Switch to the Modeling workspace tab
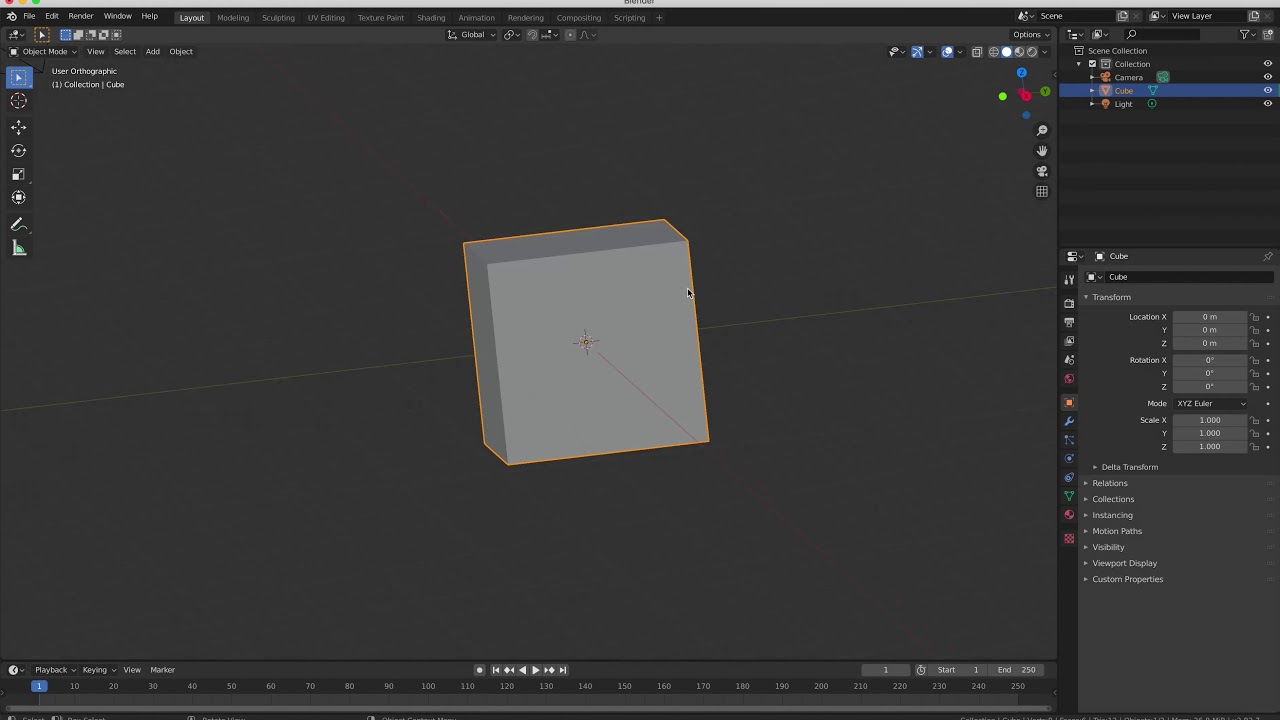Screen dimensions: 1280x720 click(x=233, y=18)
